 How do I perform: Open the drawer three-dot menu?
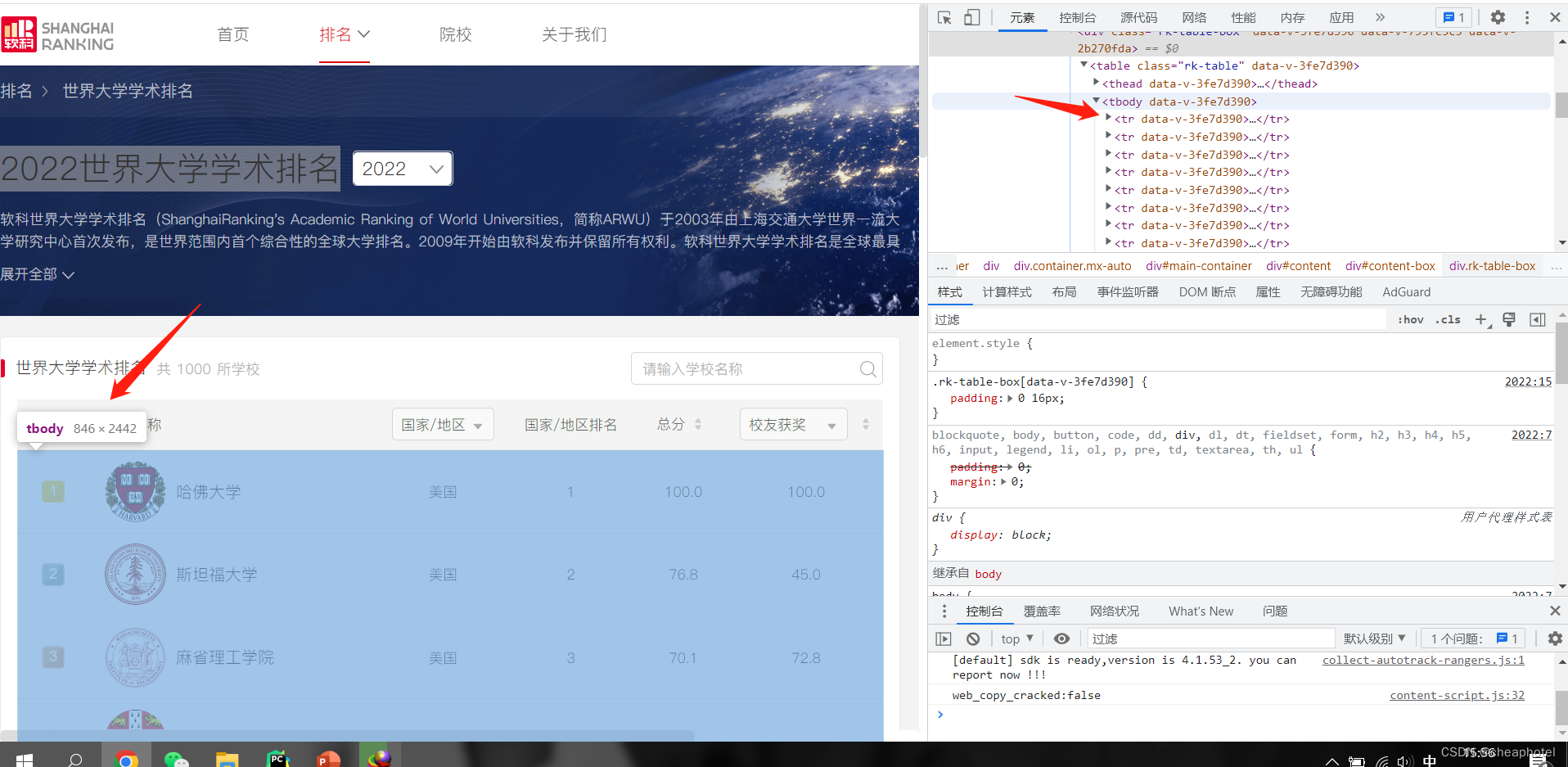click(x=944, y=611)
